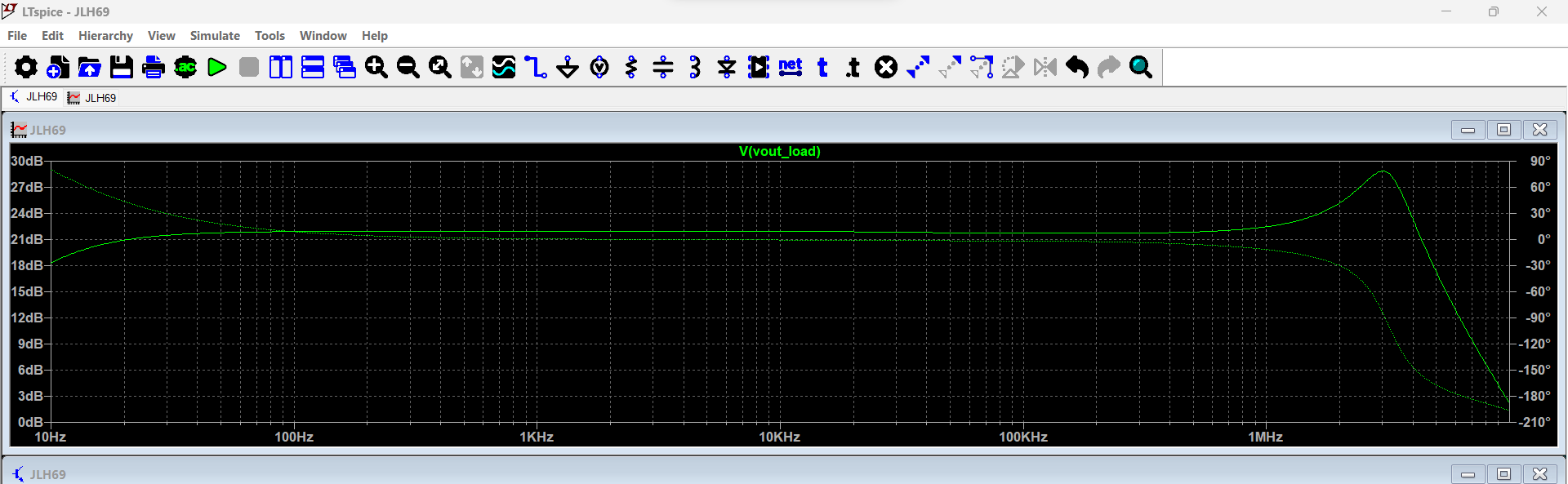Undo the last action

(x=1077, y=67)
